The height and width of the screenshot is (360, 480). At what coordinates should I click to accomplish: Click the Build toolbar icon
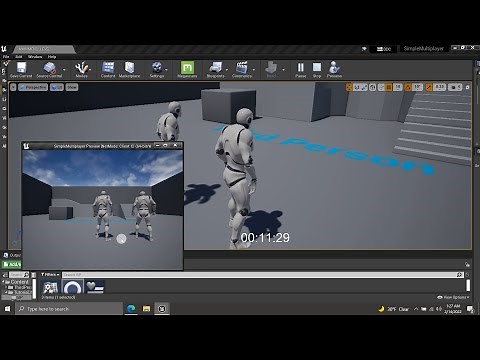coord(271,69)
